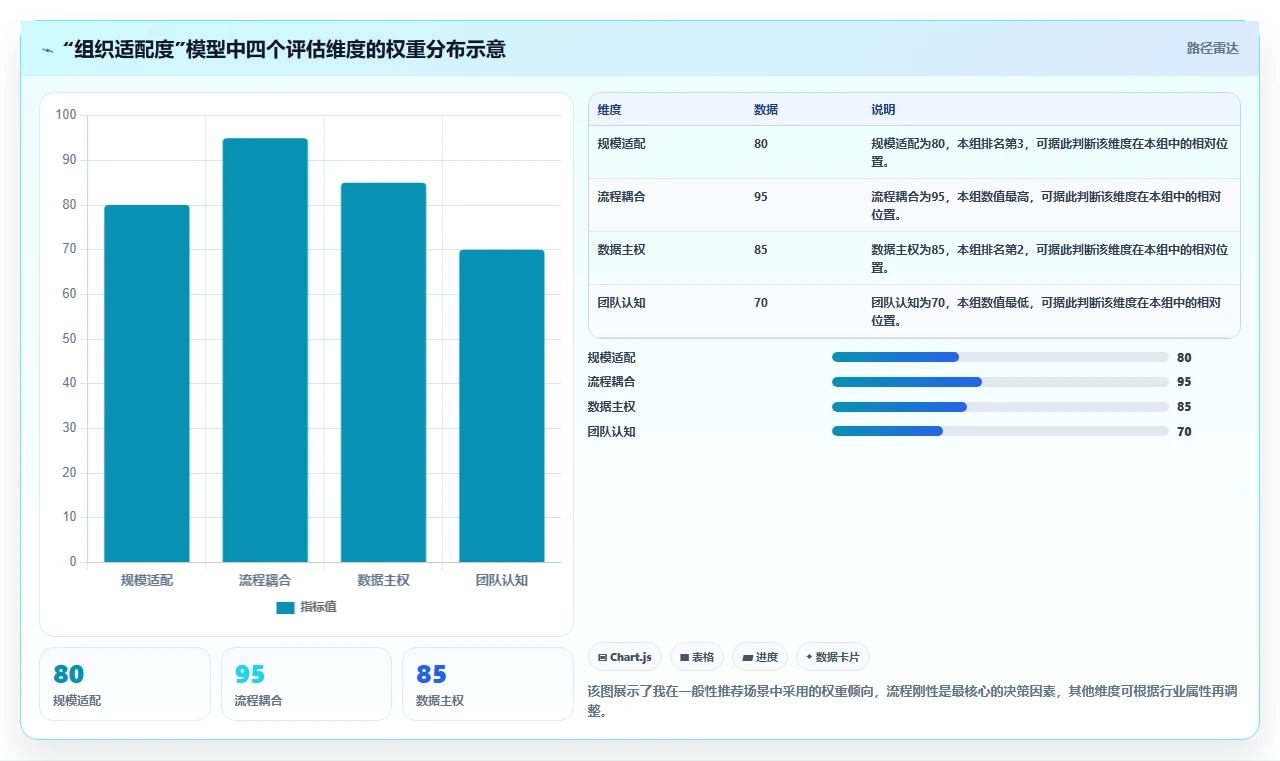Click 流程耦合 progress bar showing 95

pos(1000,382)
